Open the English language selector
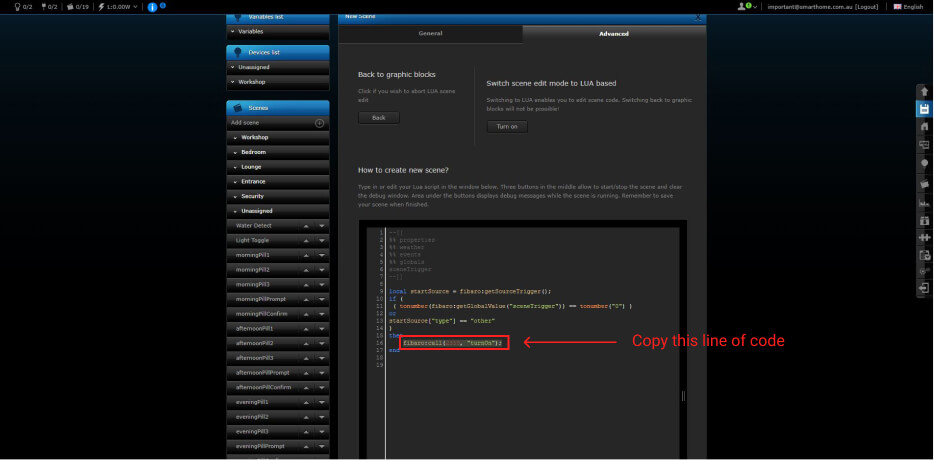The height and width of the screenshot is (460, 934). click(x=908, y=7)
